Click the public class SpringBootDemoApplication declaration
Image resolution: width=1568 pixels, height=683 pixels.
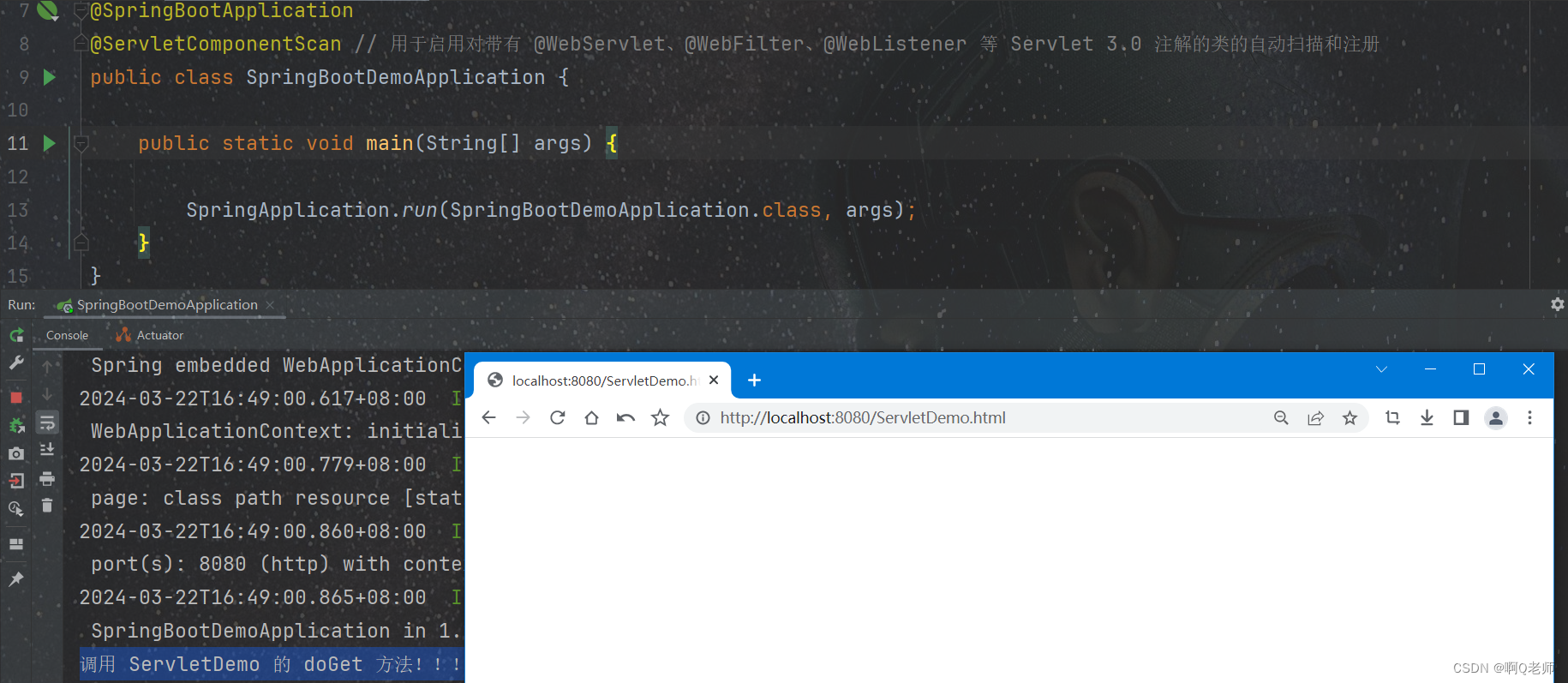329,77
